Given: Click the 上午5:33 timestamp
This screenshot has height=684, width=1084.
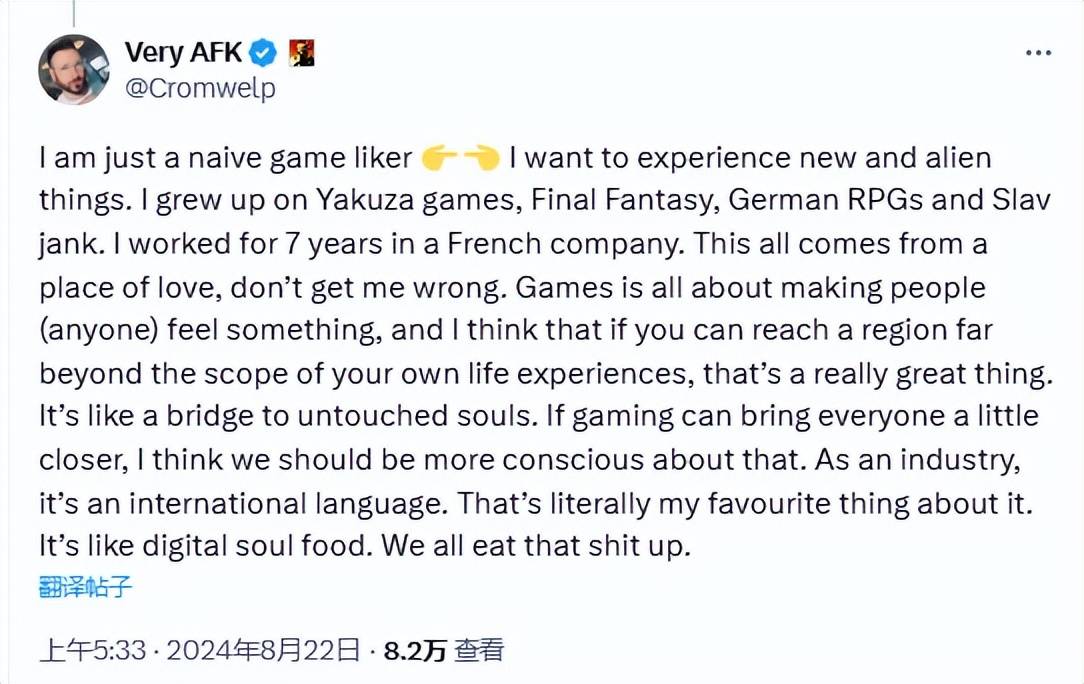Looking at the screenshot, I should (93, 650).
